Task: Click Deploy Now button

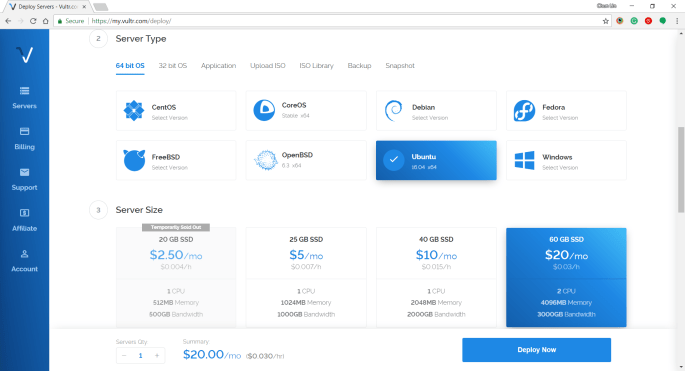Action: (536, 350)
